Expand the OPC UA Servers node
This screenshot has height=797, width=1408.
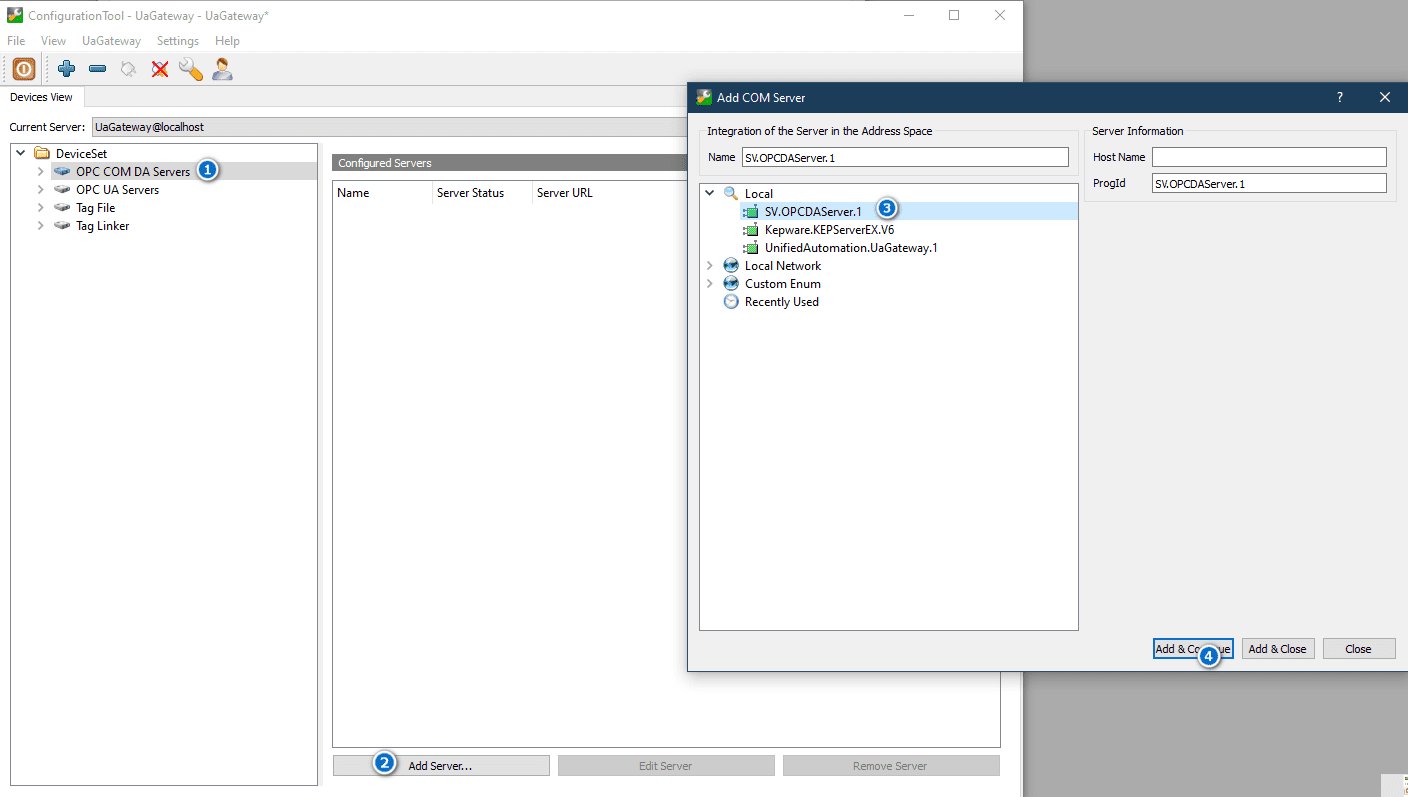[x=40, y=190]
